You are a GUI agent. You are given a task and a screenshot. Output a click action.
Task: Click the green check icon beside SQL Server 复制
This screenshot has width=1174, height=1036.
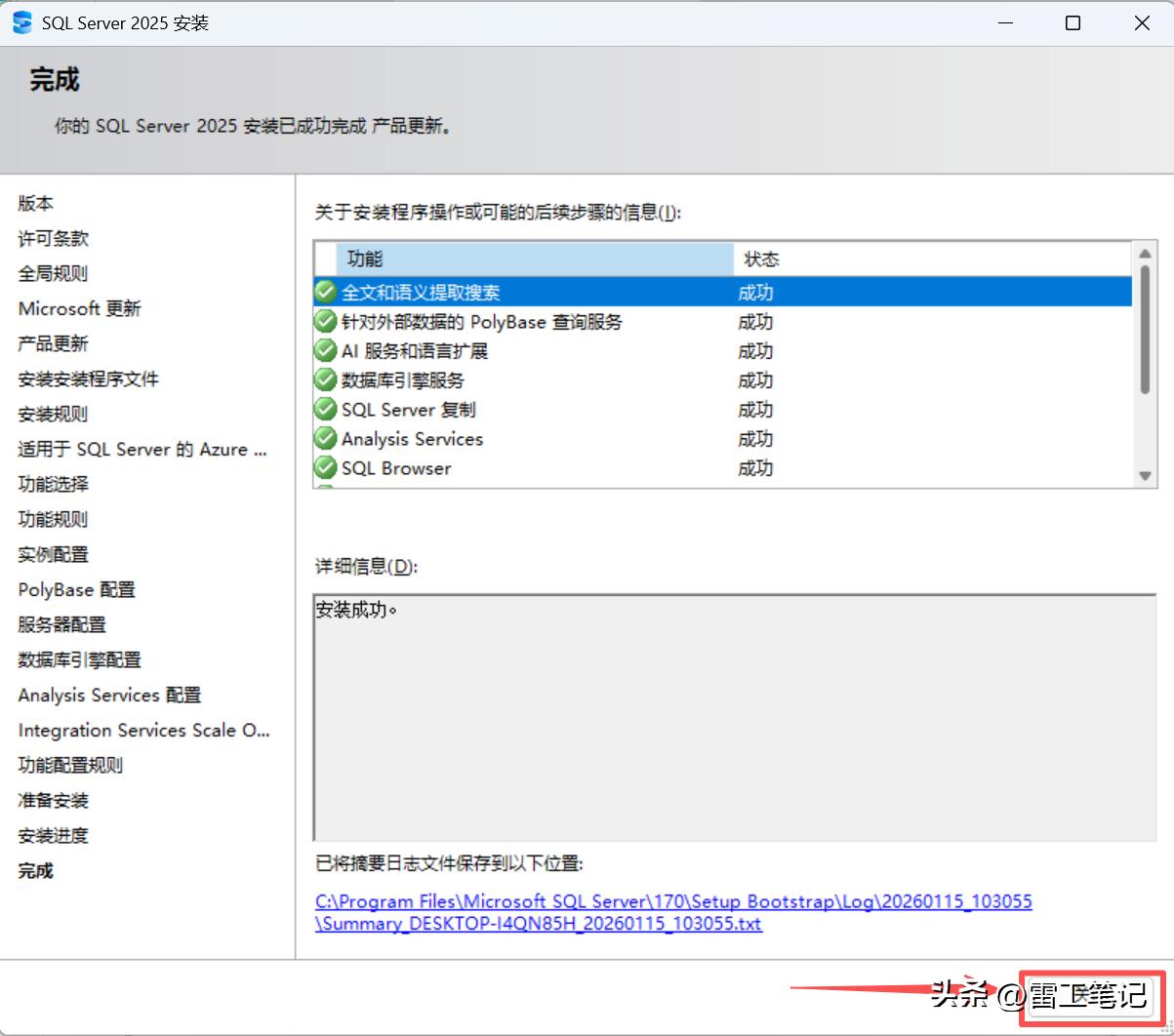click(x=326, y=409)
